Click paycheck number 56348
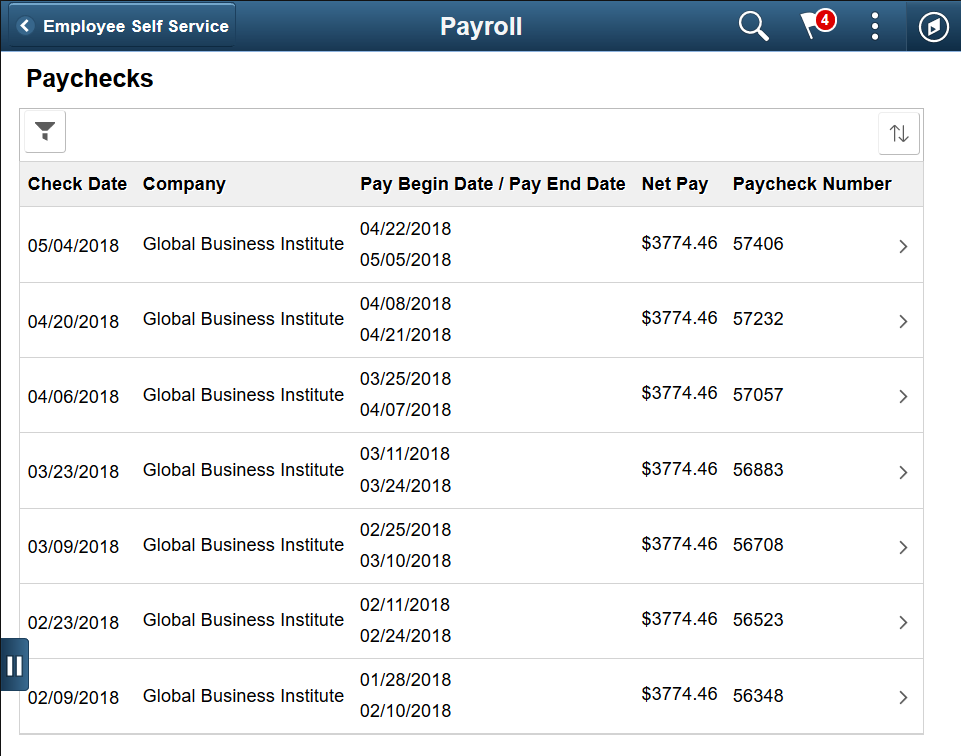Screen dimensions: 961x756 pyautogui.click(x=758, y=695)
